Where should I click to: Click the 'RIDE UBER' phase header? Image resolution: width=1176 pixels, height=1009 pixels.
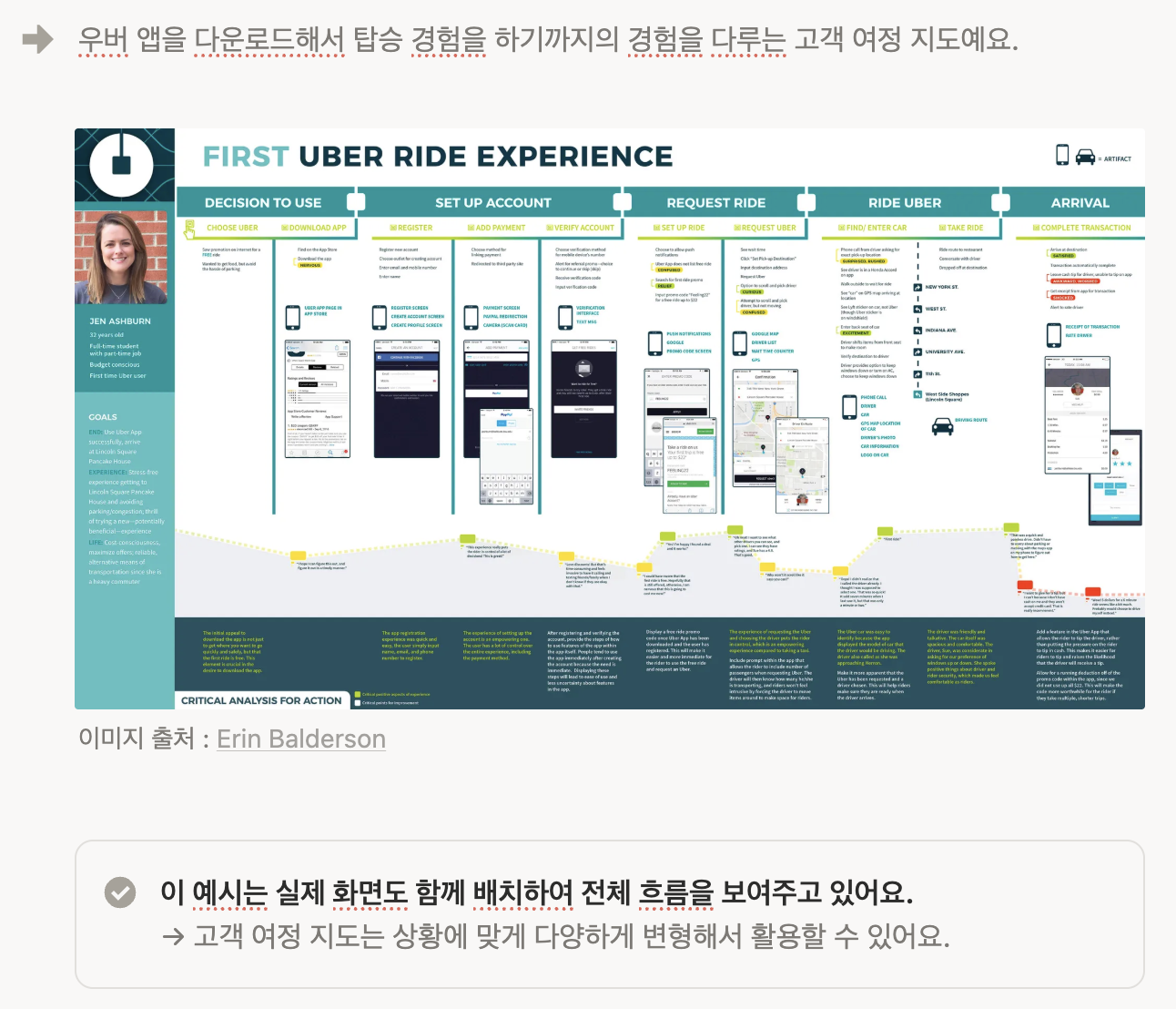[x=905, y=202]
